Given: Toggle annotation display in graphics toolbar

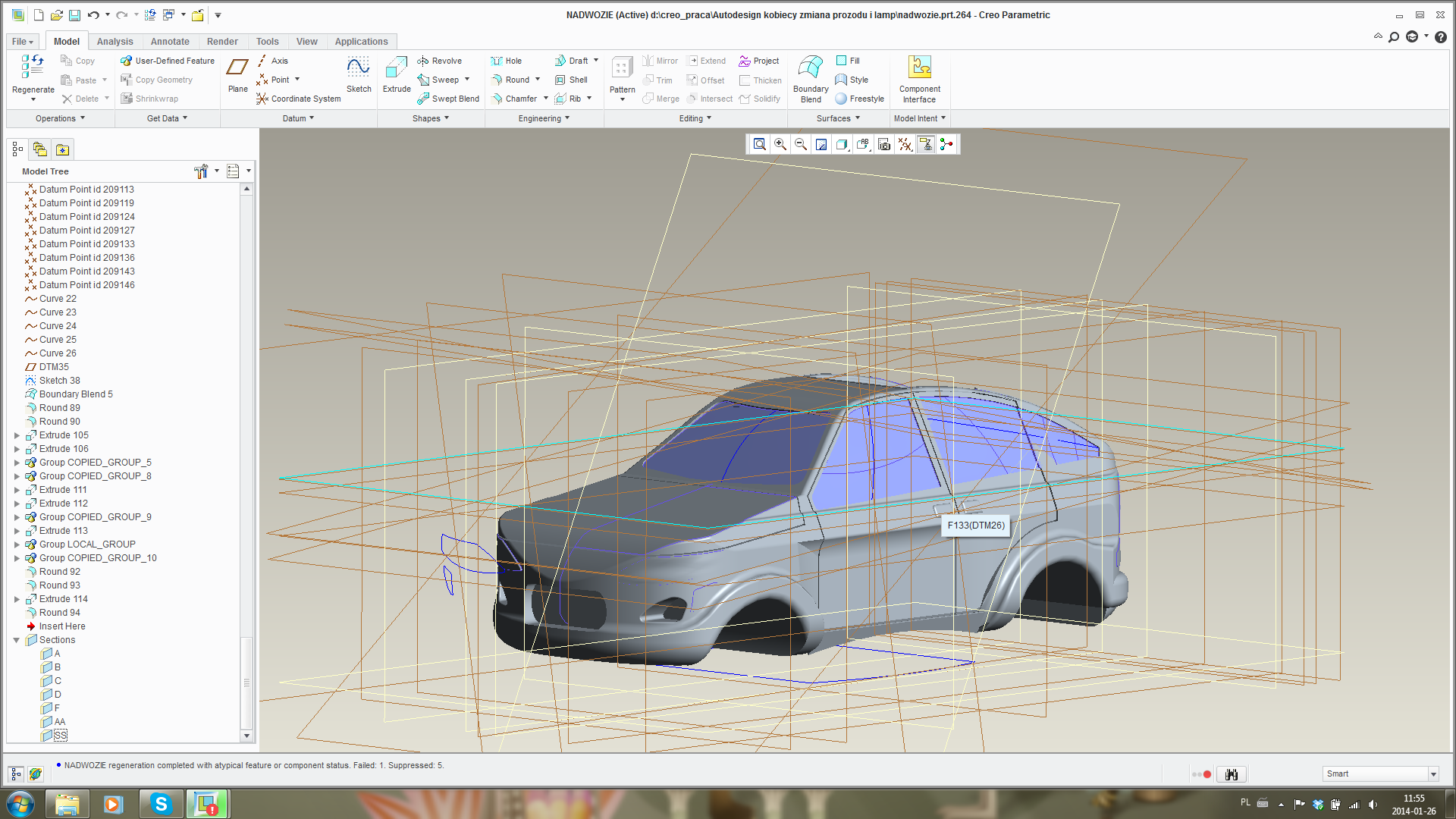Looking at the screenshot, I should (x=926, y=144).
